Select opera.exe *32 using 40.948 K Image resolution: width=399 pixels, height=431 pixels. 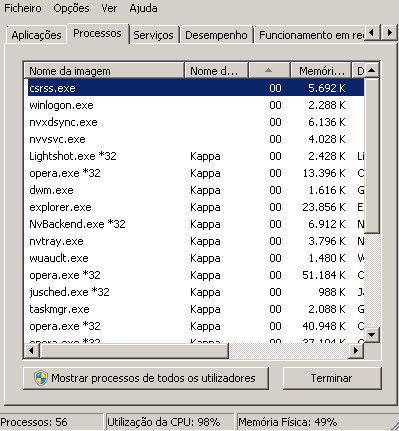point(195,326)
